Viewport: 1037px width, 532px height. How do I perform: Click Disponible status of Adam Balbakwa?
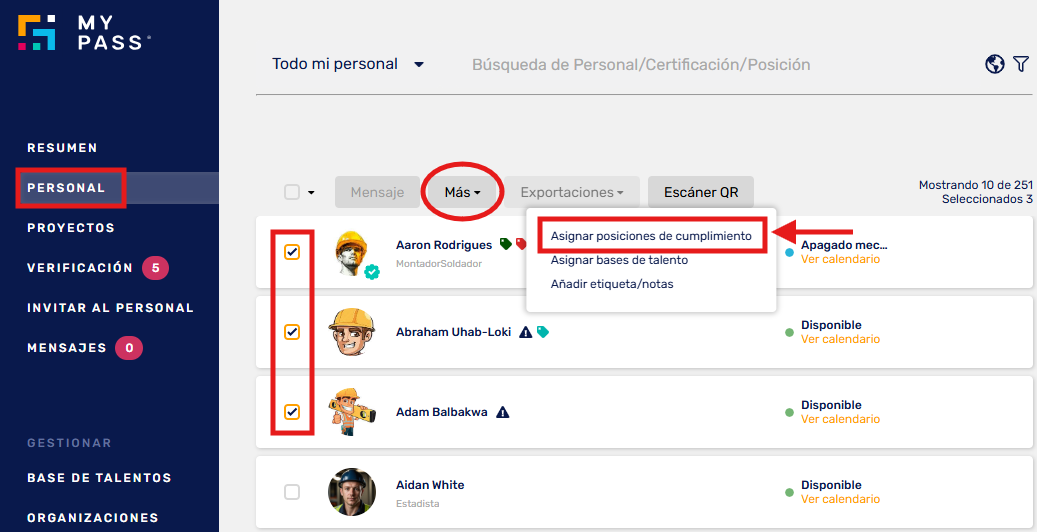831,405
